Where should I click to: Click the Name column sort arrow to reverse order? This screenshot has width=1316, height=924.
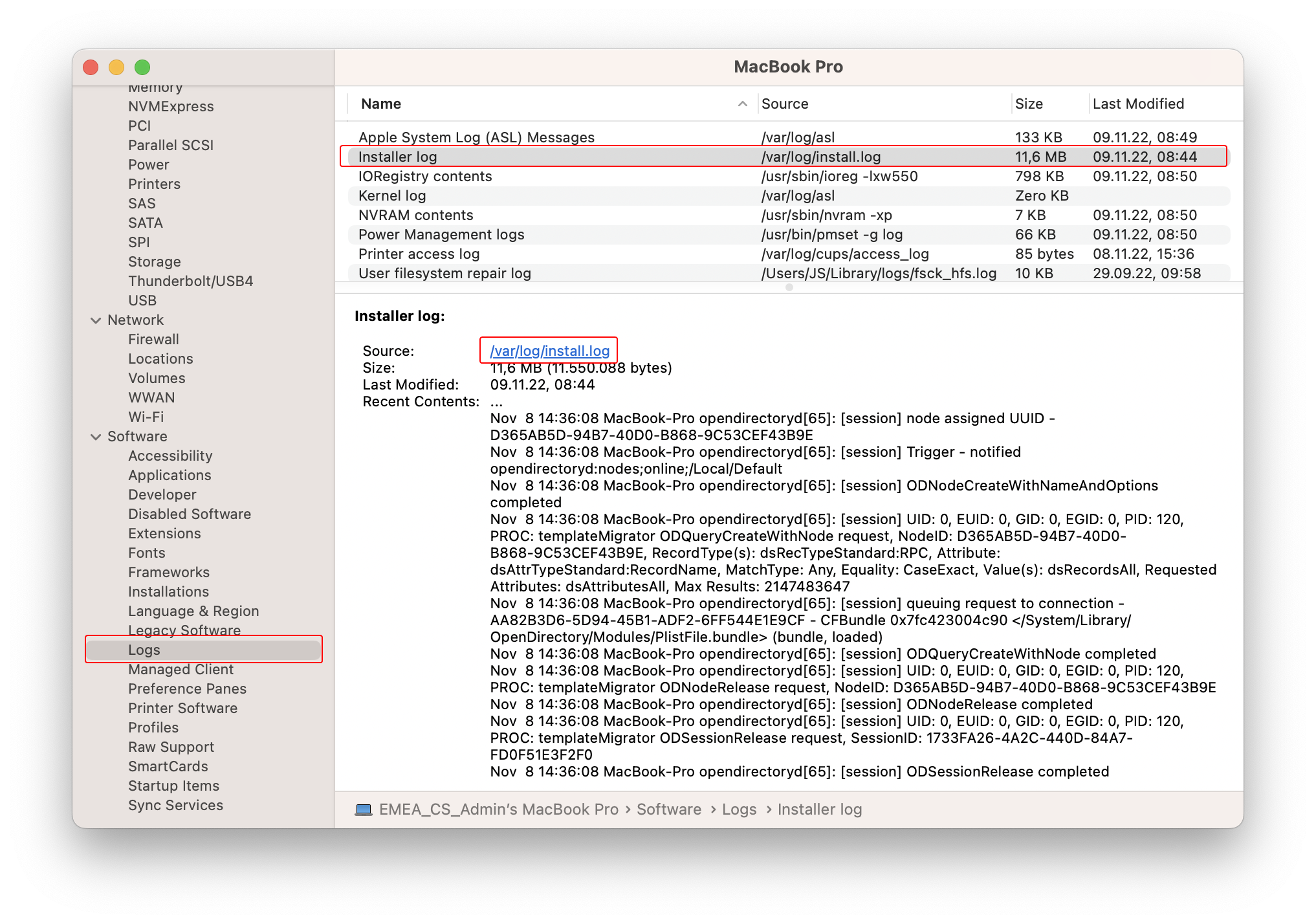point(741,104)
